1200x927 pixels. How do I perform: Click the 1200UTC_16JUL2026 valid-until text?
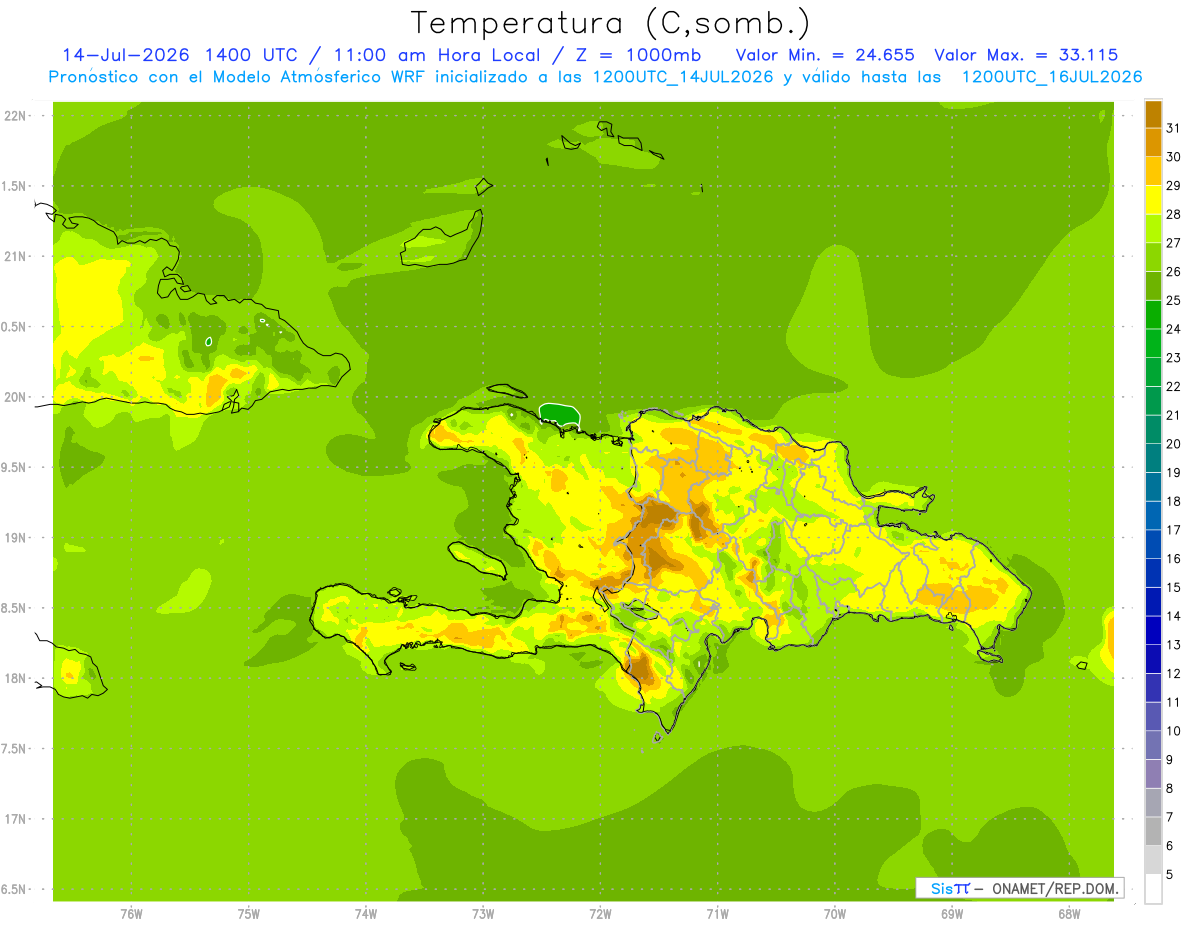[1052, 77]
